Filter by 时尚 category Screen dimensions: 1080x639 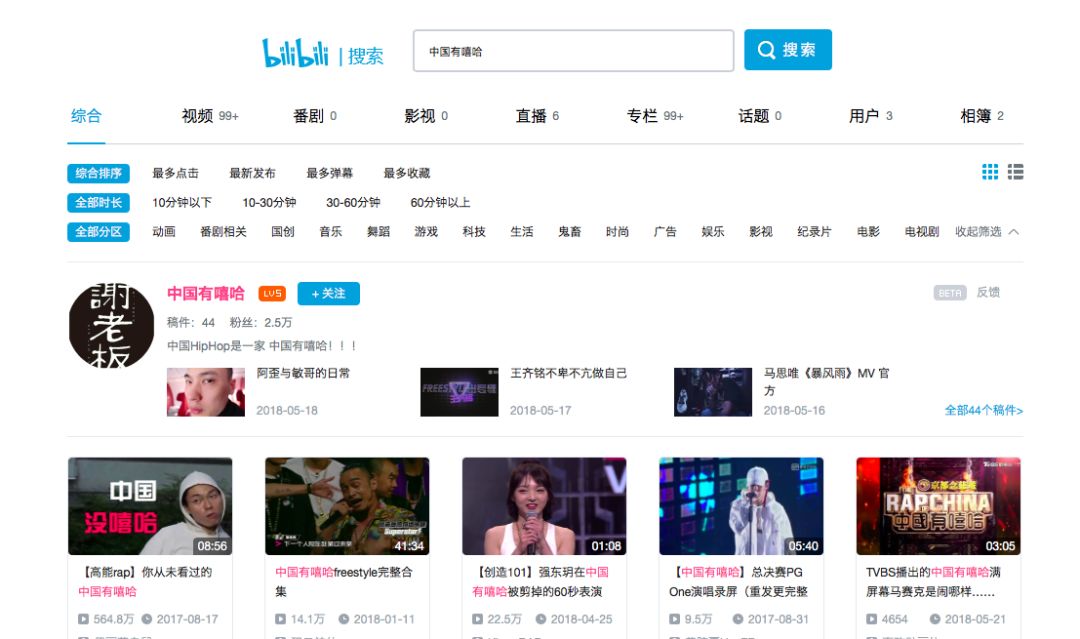click(618, 231)
